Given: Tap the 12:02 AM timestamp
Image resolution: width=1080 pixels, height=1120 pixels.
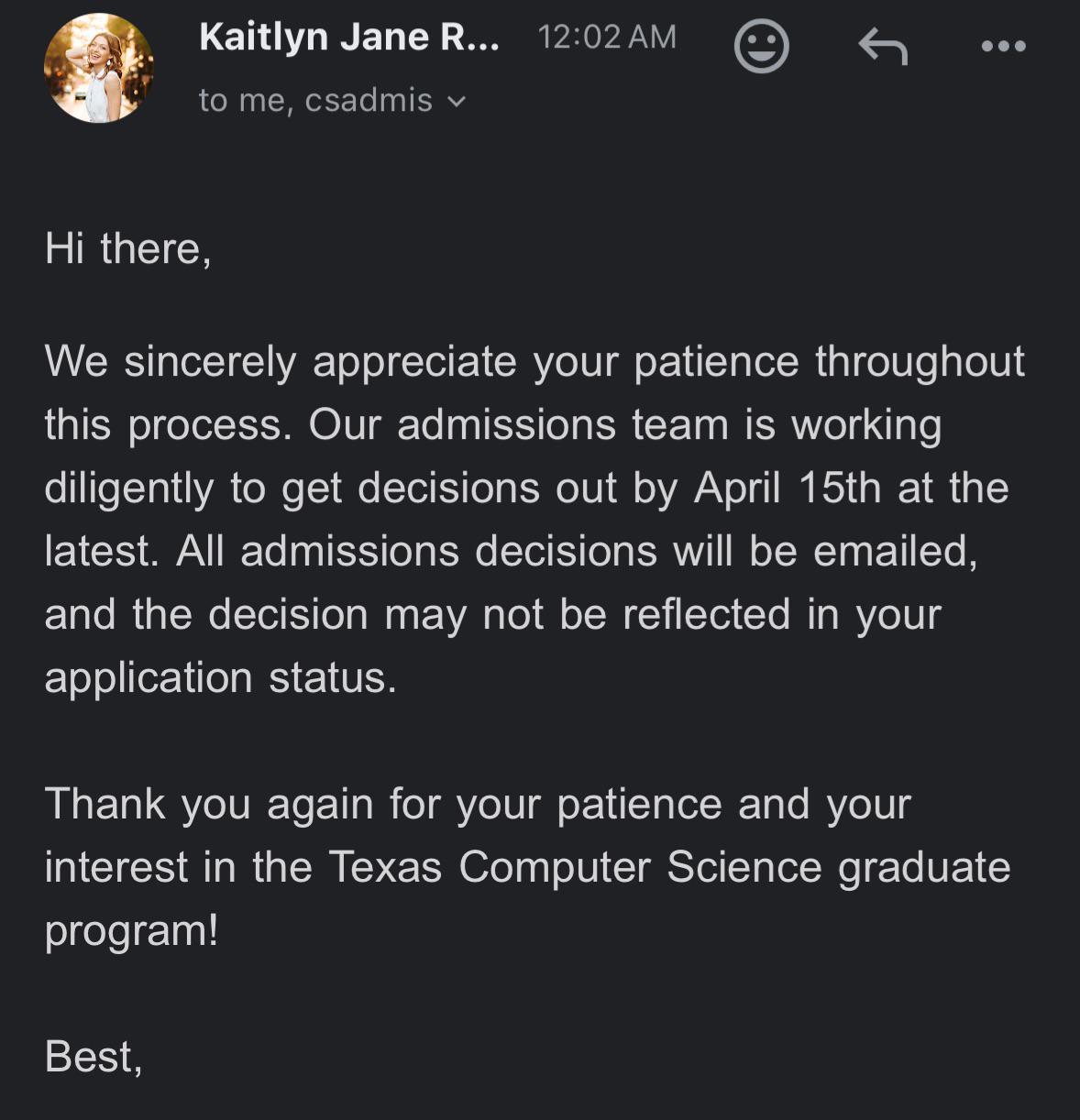Looking at the screenshot, I should tap(607, 38).
